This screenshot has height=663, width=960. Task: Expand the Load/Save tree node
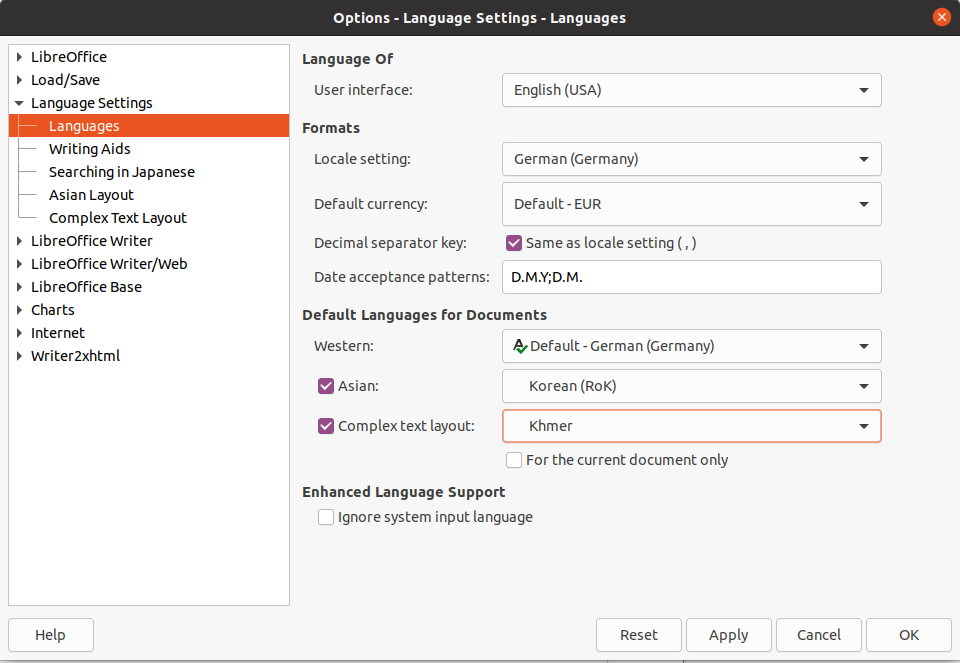tap(19, 80)
